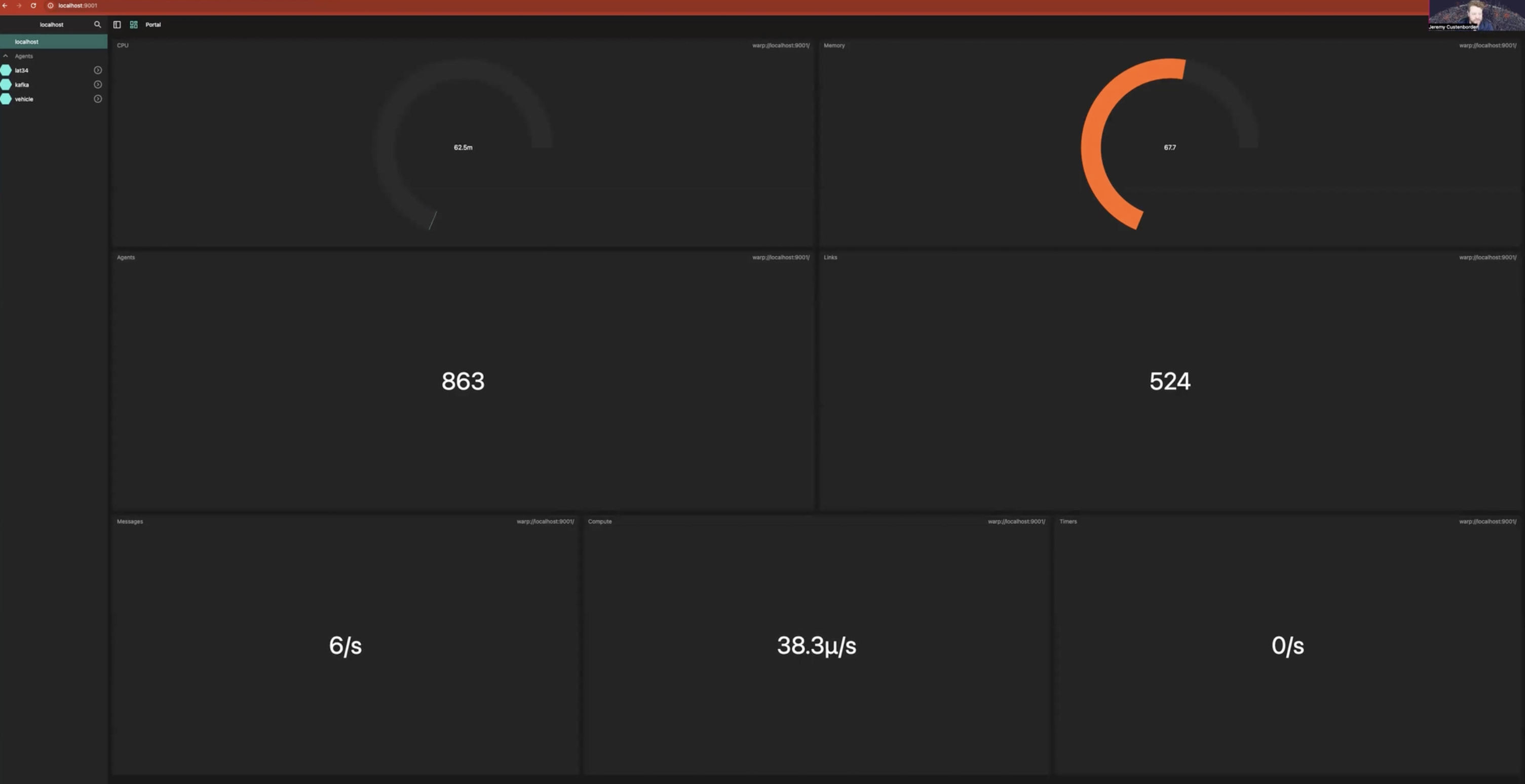Select the lat34 agent
1525x784 pixels.
click(21, 70)
